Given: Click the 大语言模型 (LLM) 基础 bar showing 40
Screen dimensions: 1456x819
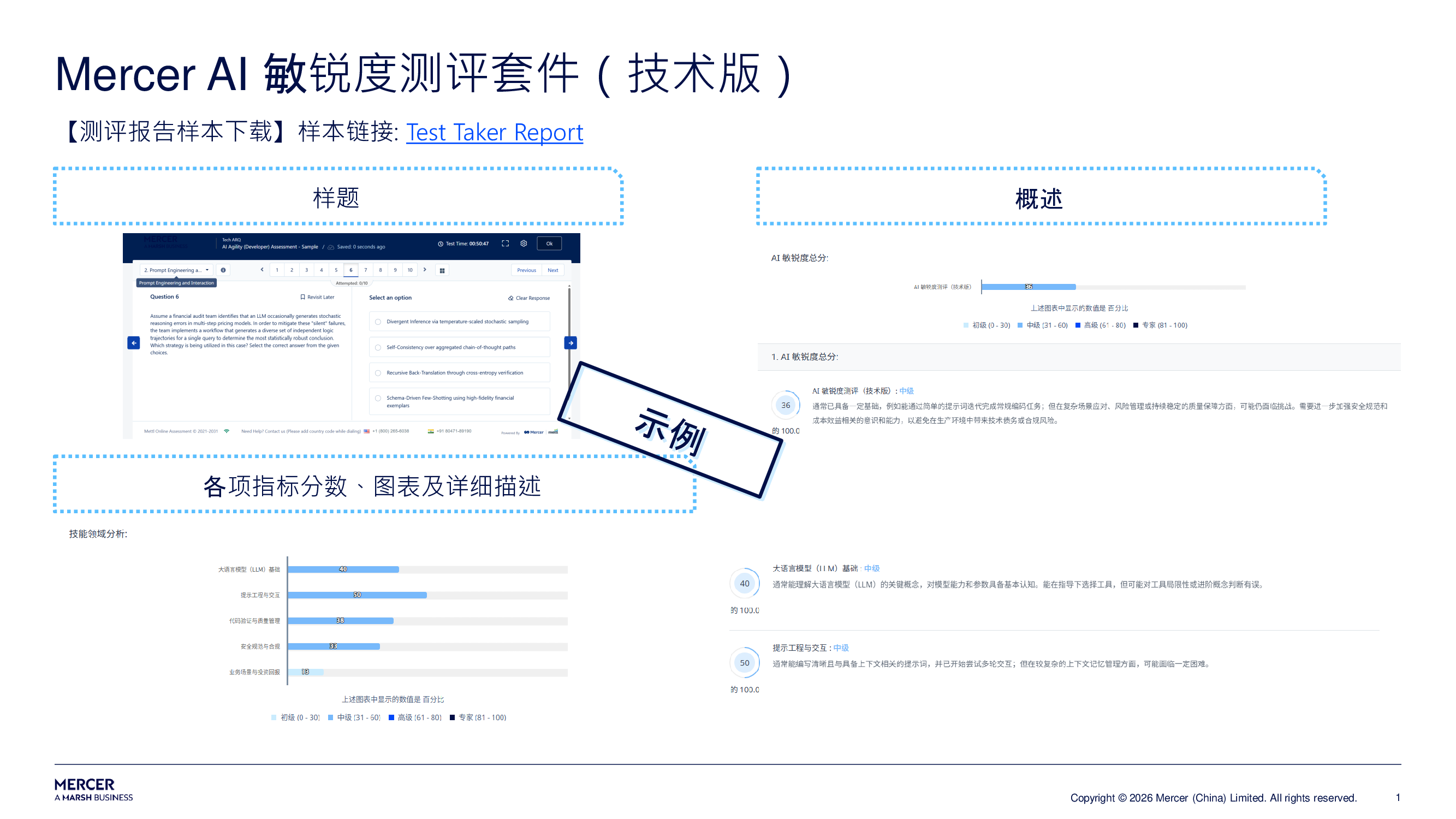Looking at the screenshot, I should 343,569.
